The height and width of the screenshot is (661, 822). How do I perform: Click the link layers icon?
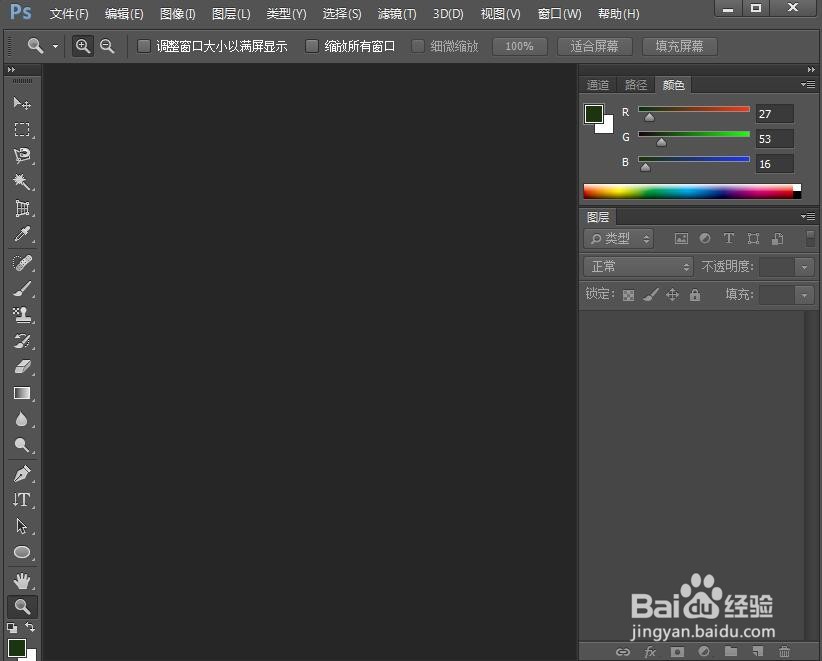623,652
